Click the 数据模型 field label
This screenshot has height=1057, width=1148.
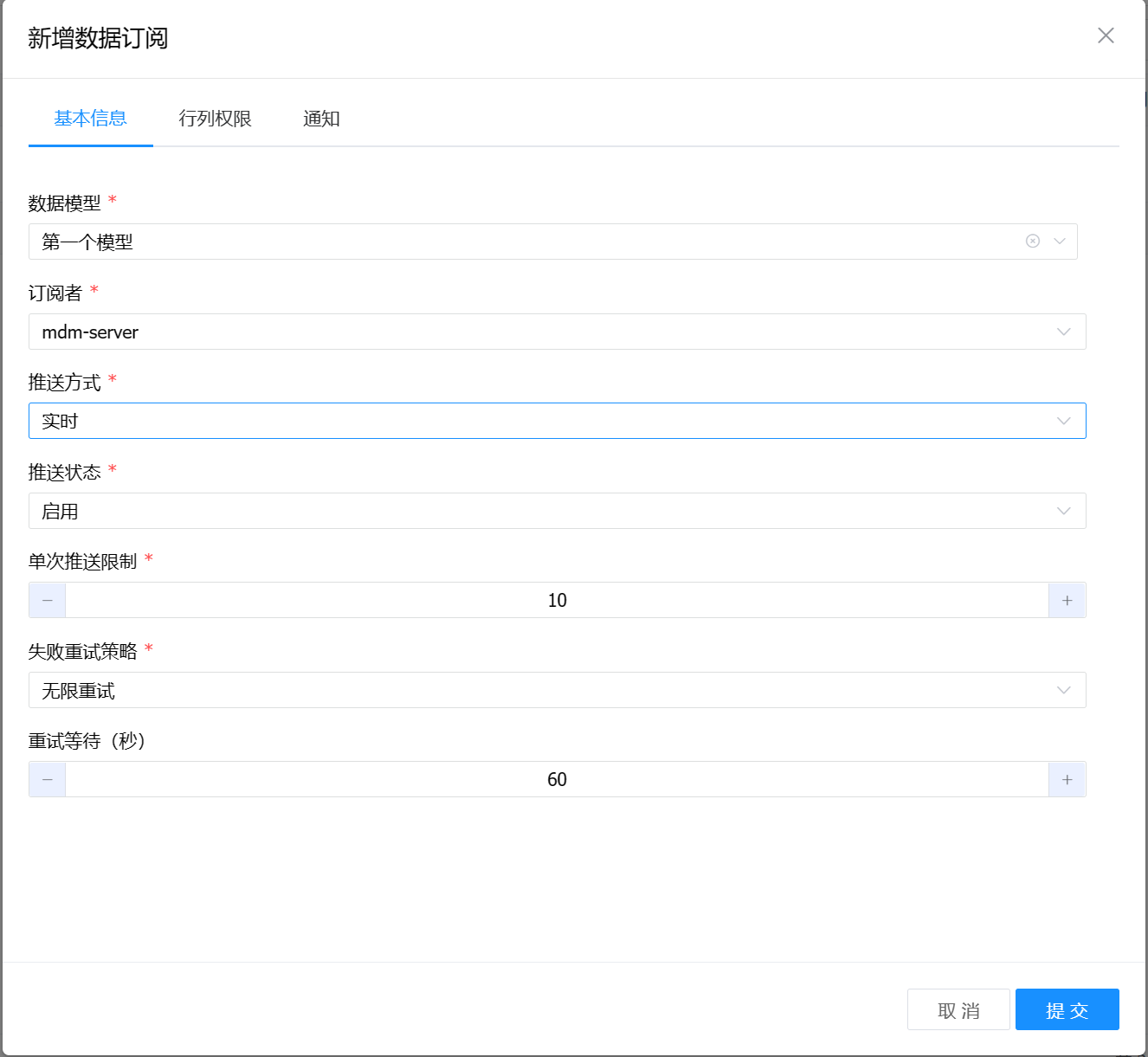(x=65, y=203)
